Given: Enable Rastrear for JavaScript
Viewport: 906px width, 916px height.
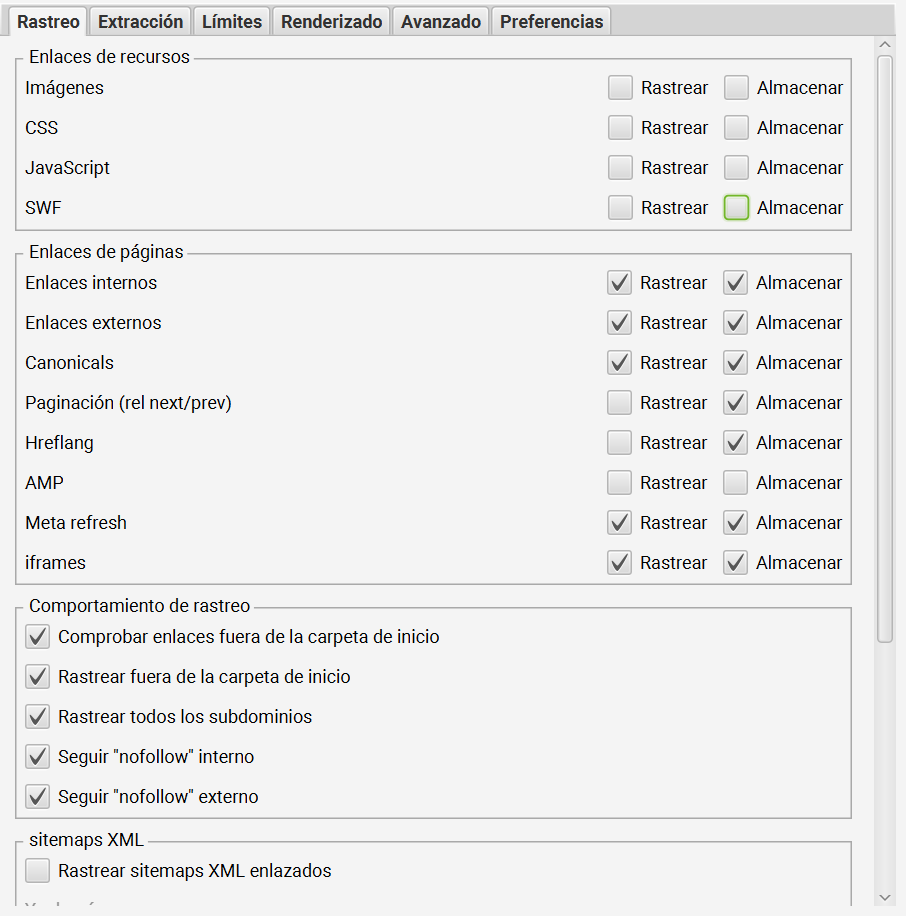Looking at the screenshot, I should pyautogui.click(x=618, y=167).
